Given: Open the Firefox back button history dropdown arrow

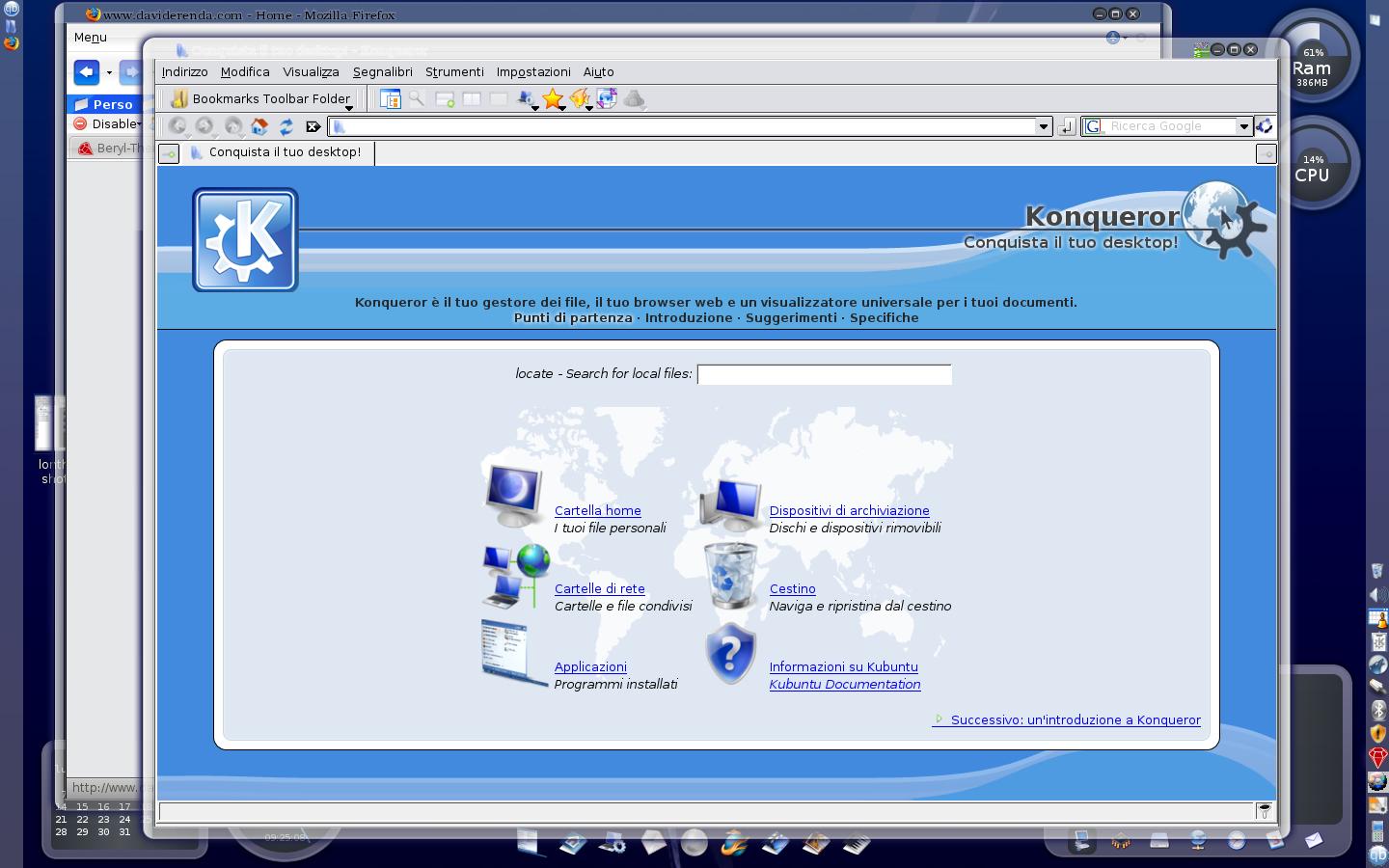Looking at the screenshot, I should point(109,72).
